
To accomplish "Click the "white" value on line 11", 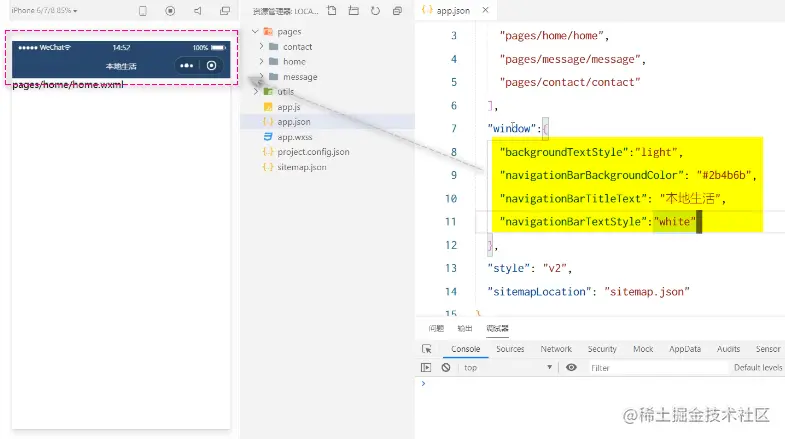I will [x=674, y=222].
